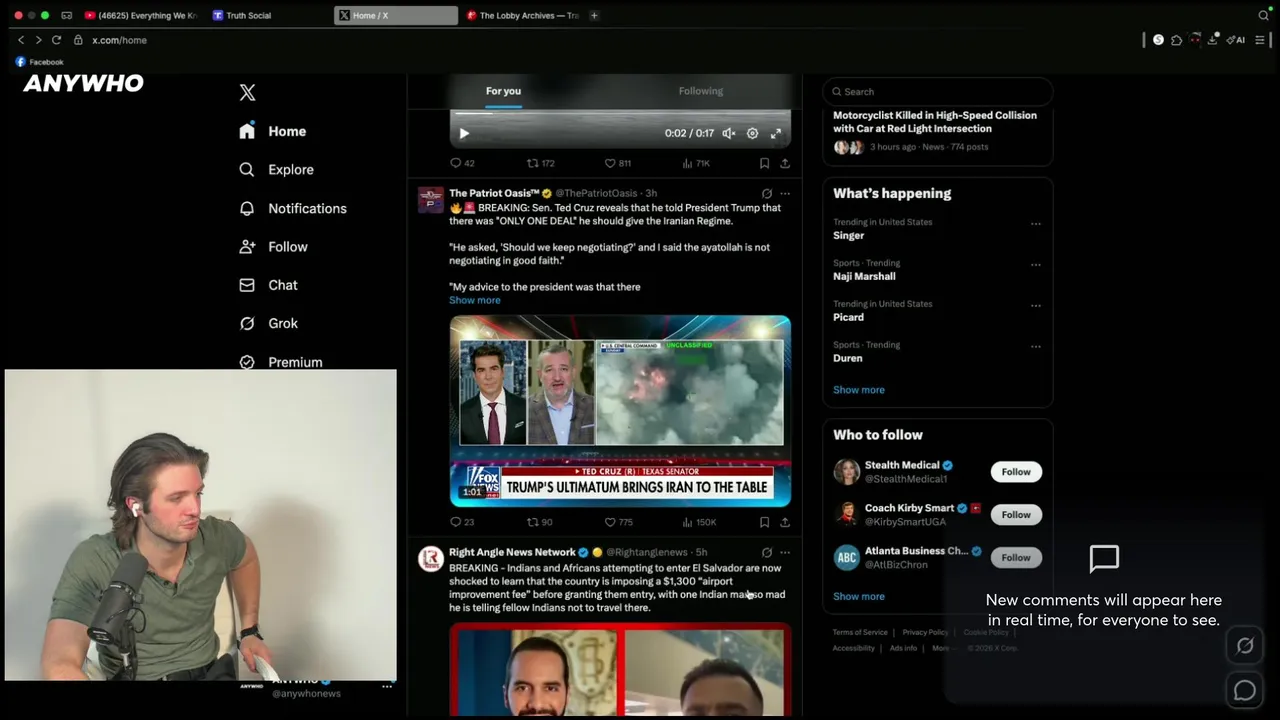Viewport: 1280px width, 720px height.
Task: Follow Coach Kirby Smart
Action: [x=1016, y=515]
